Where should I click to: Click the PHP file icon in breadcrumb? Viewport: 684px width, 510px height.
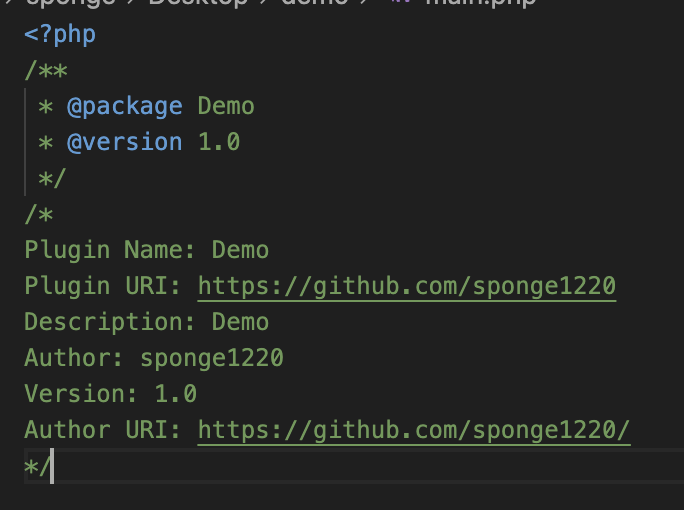pos(402,3)
